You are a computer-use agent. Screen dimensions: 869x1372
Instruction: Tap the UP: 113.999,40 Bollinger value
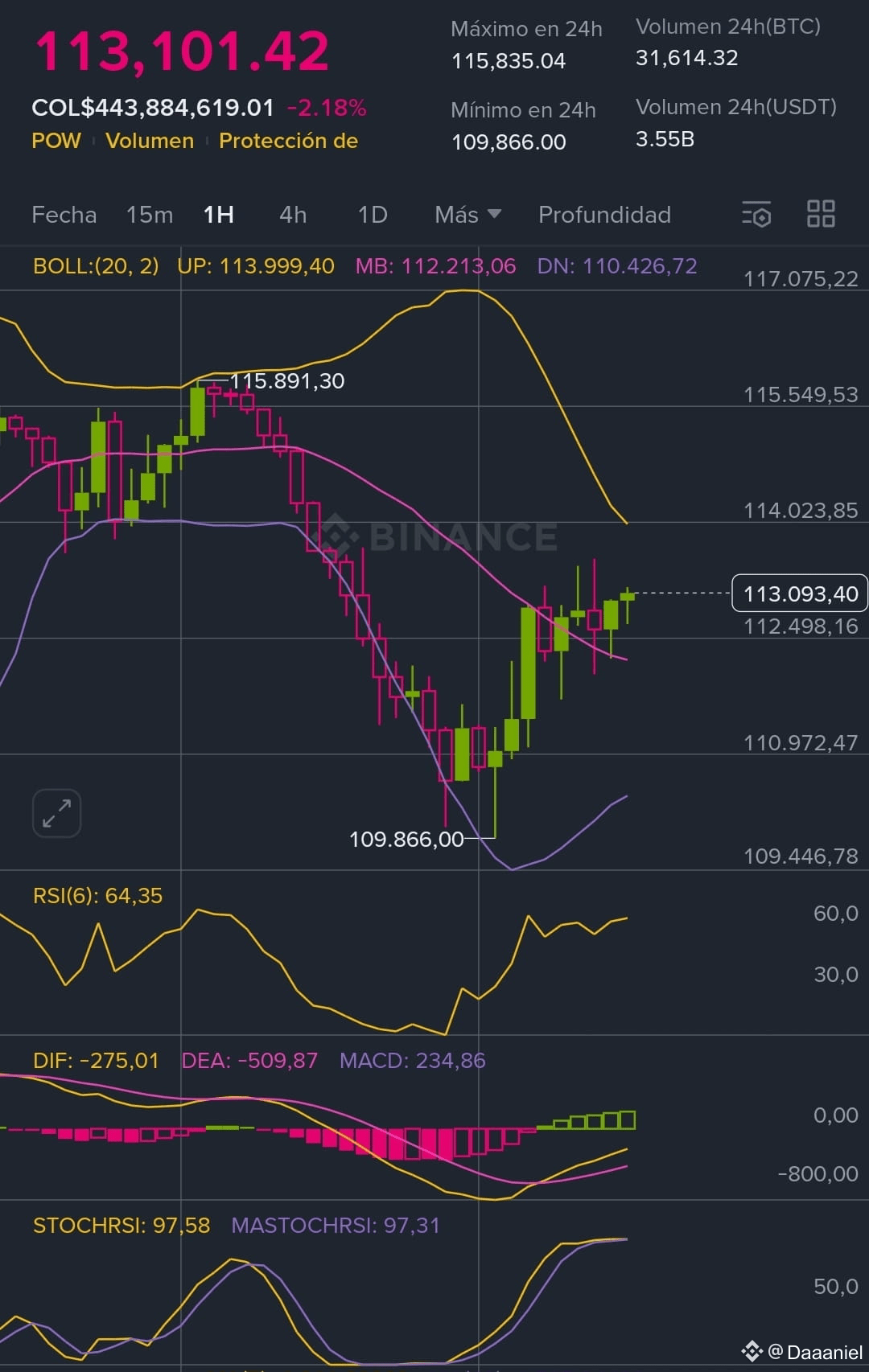[x=256, y=266]
